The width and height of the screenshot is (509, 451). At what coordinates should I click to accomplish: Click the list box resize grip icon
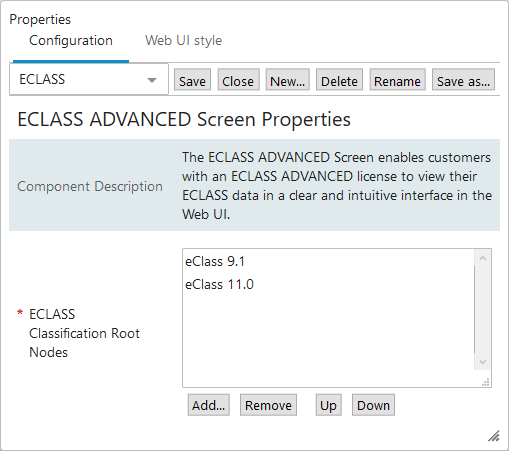pyautogui.click(x=486, y=382)
